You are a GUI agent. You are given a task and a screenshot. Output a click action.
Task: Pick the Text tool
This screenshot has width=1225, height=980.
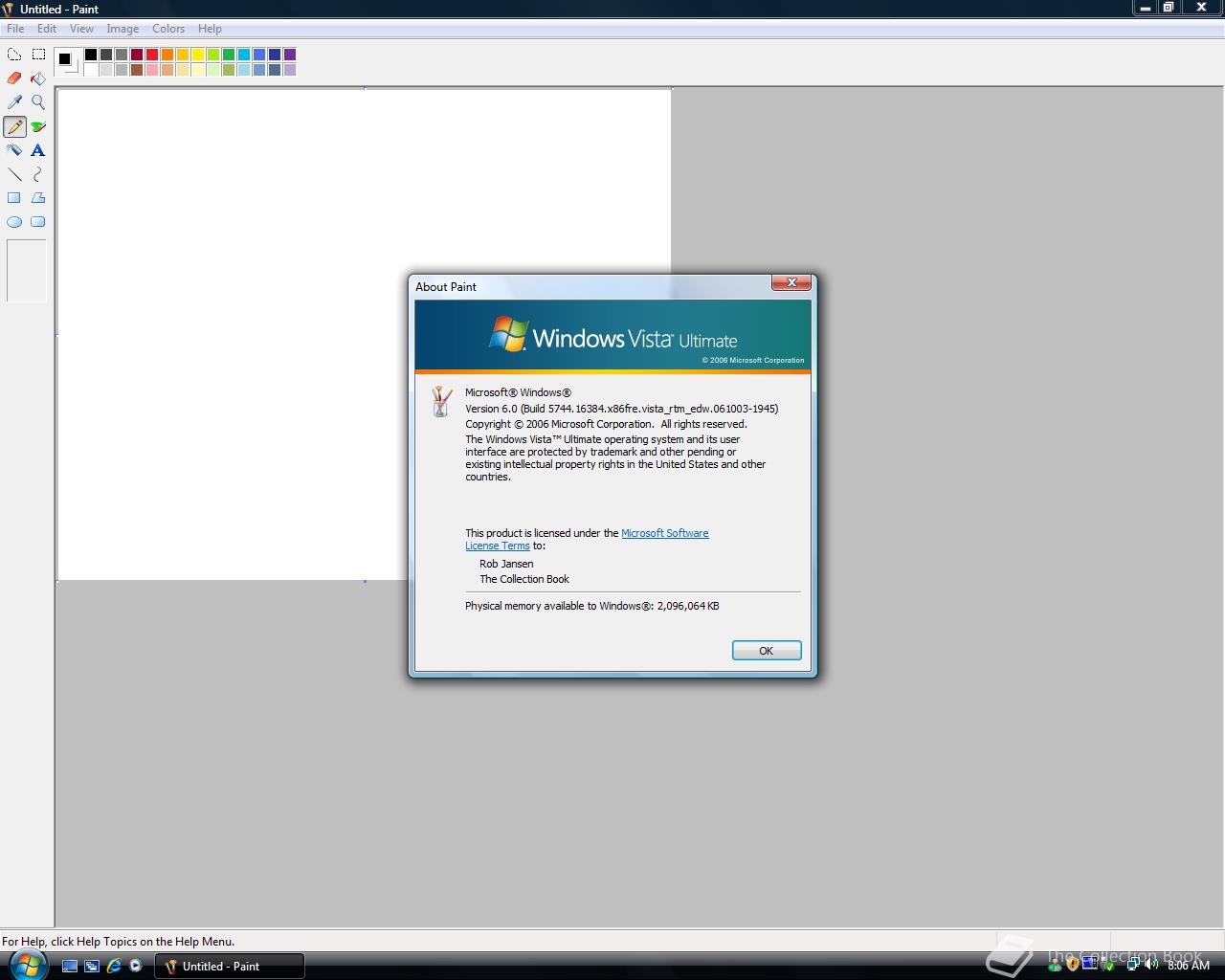(38, 150)
